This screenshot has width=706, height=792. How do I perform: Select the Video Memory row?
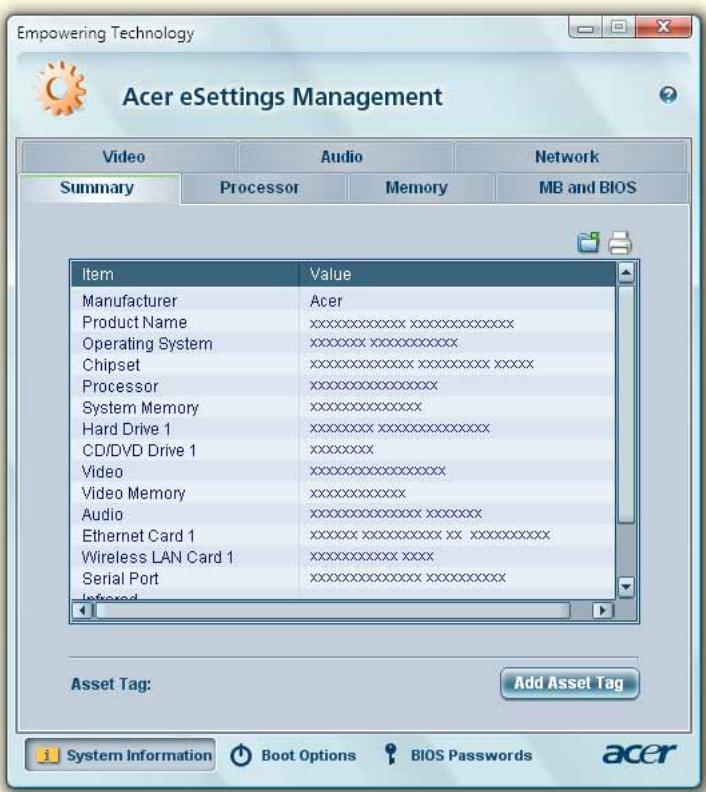(x=343, y=493)
